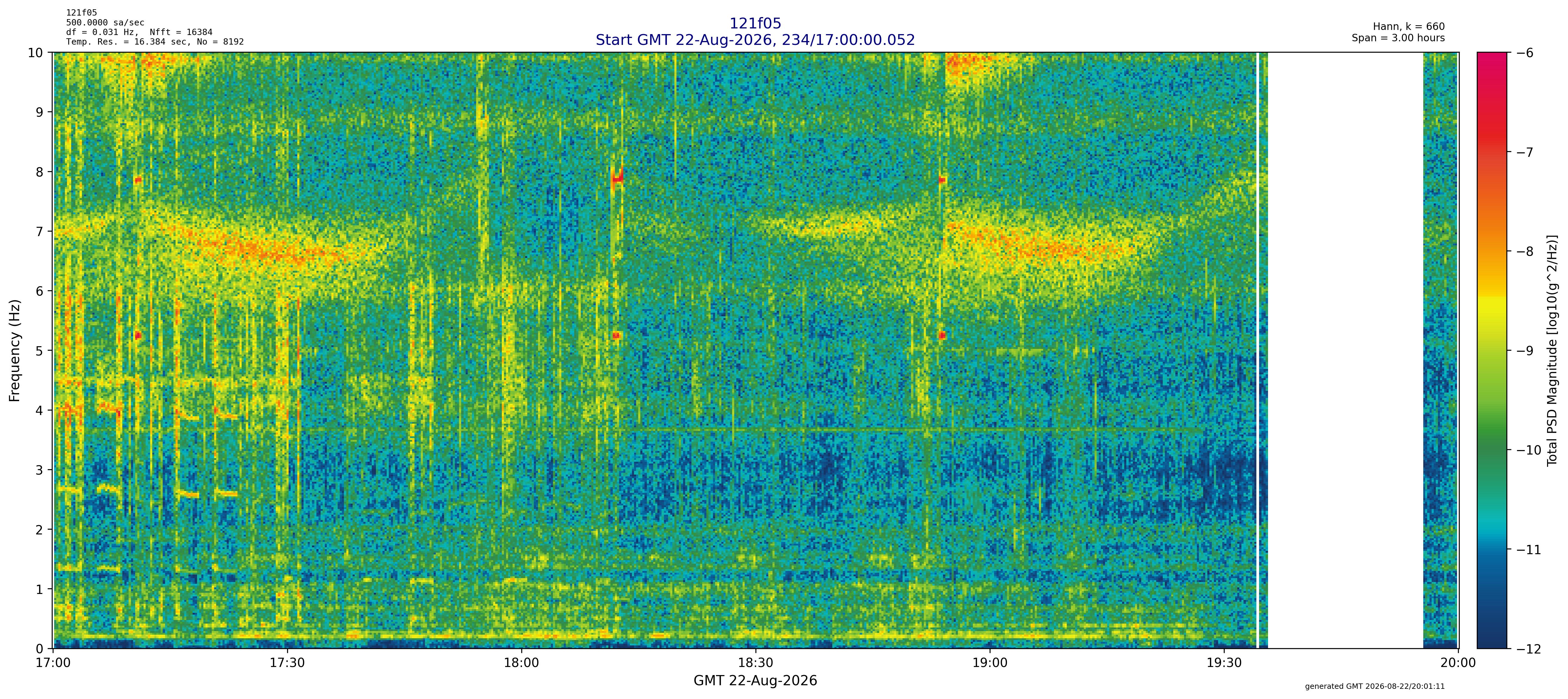This screenshot has height=699, width=1568.
Task: Click the colorbar tick label '−6'
Action: (1524, 53)
